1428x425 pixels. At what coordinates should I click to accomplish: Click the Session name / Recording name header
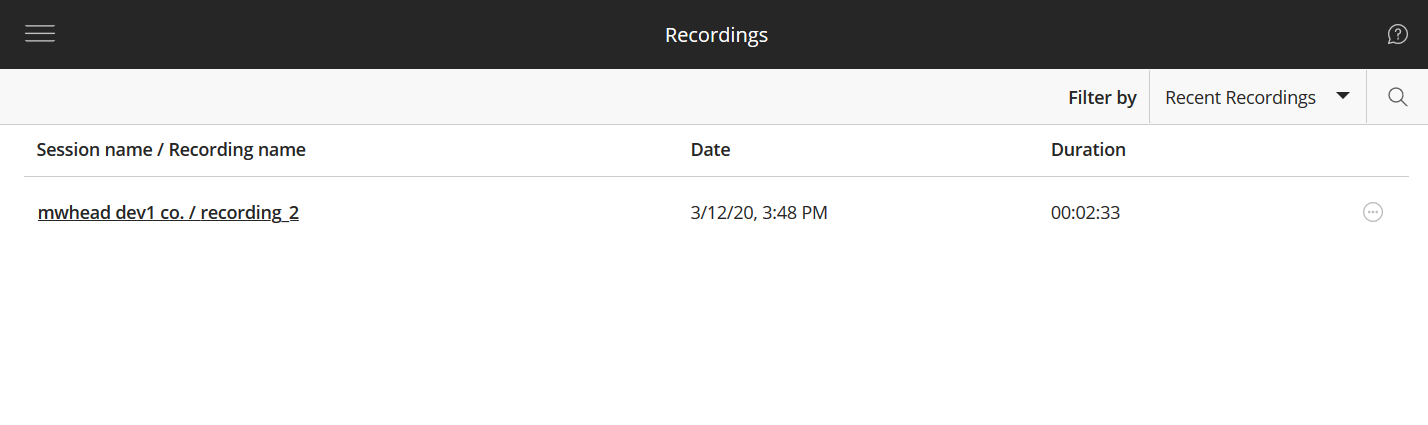tap(171, 150)
